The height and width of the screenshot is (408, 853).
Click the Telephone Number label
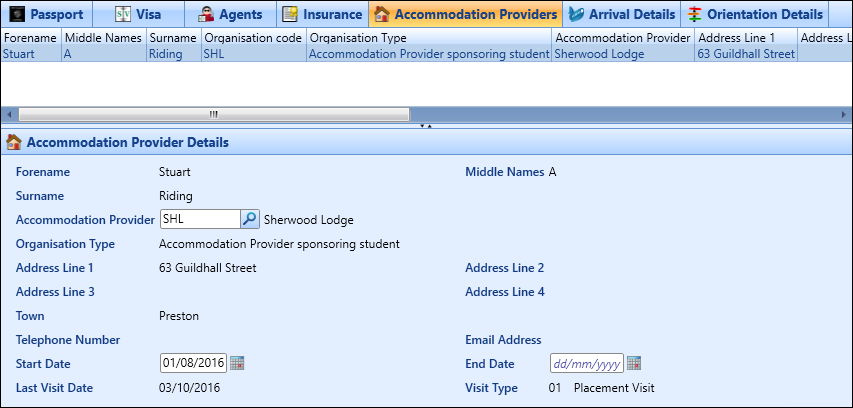[x=68, y=340]
